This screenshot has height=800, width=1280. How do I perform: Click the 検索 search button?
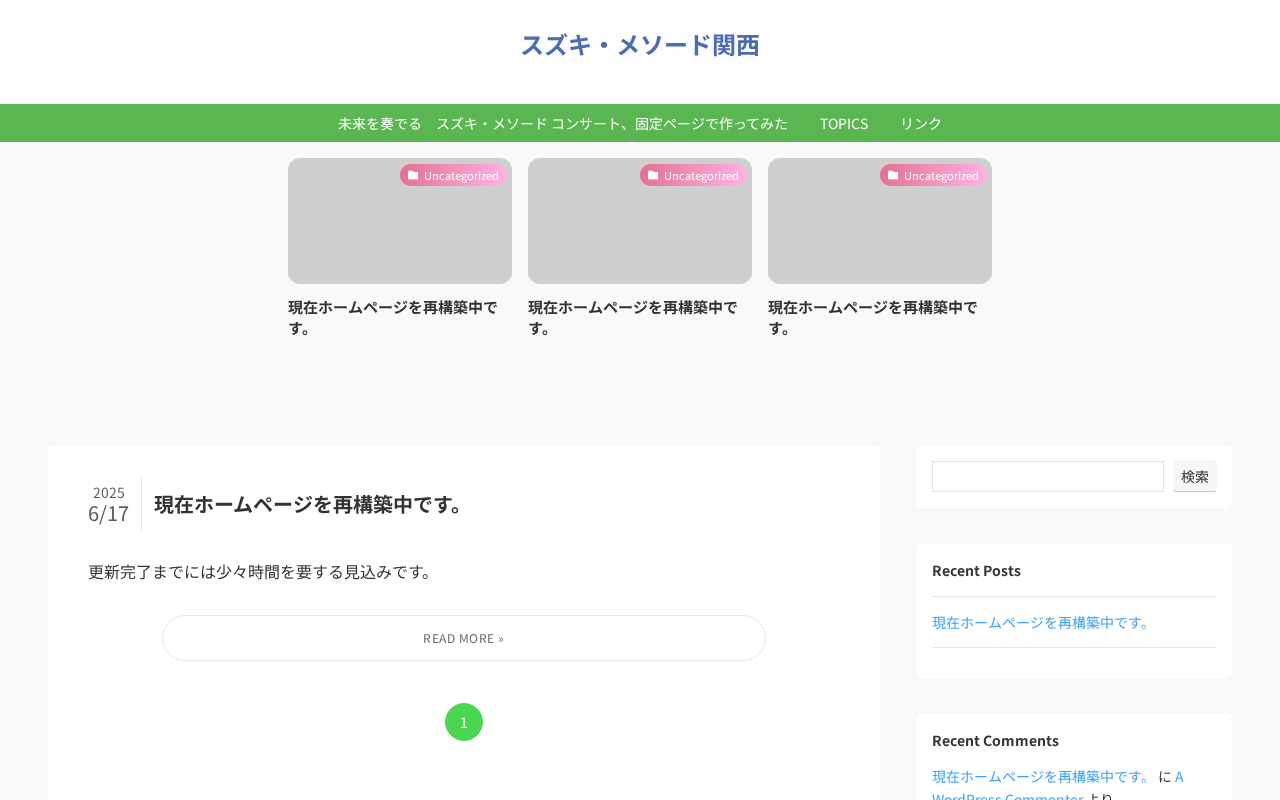coord(1195,476)
